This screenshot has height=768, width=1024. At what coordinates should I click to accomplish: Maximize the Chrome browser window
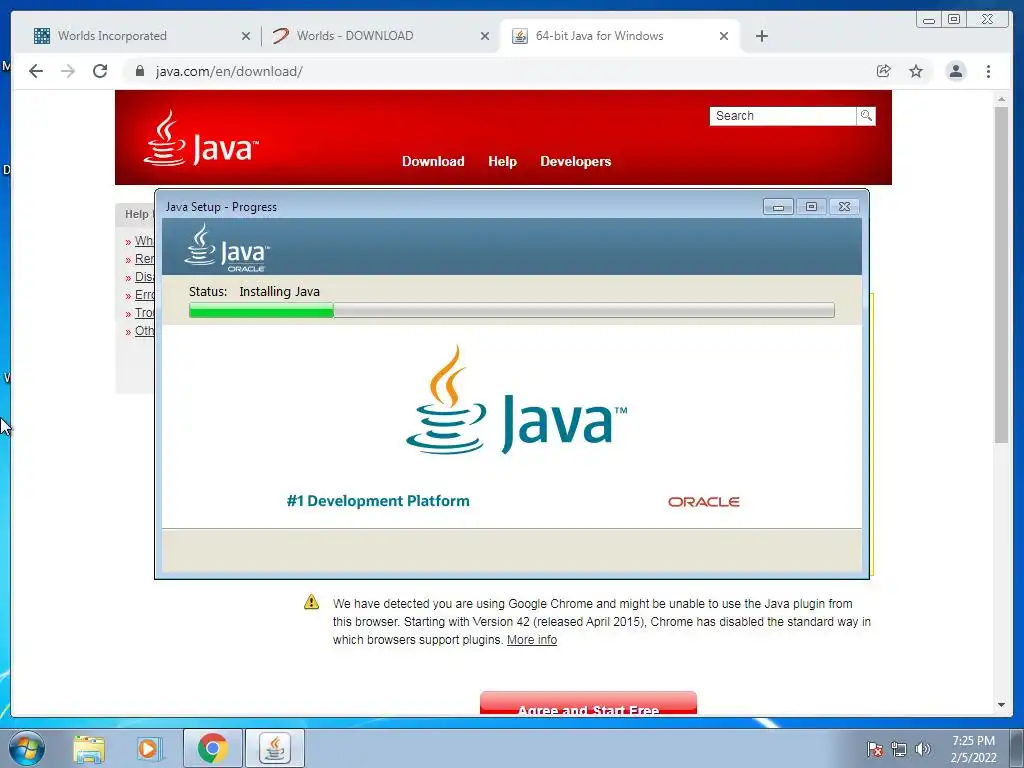pyautogui.click(x=954, y=20)
